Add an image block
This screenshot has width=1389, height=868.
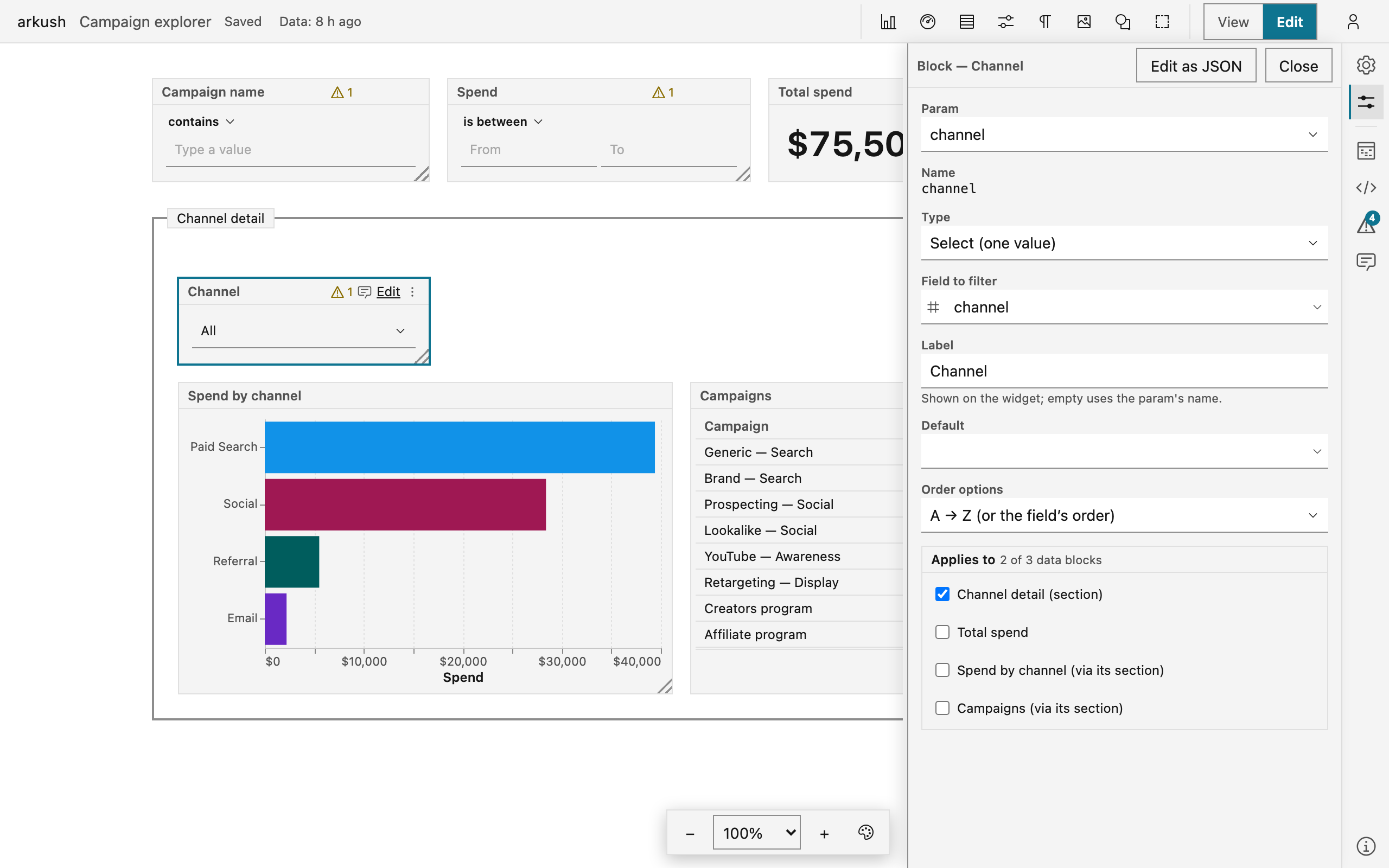pyautogui.click(x=1084, y=22)
